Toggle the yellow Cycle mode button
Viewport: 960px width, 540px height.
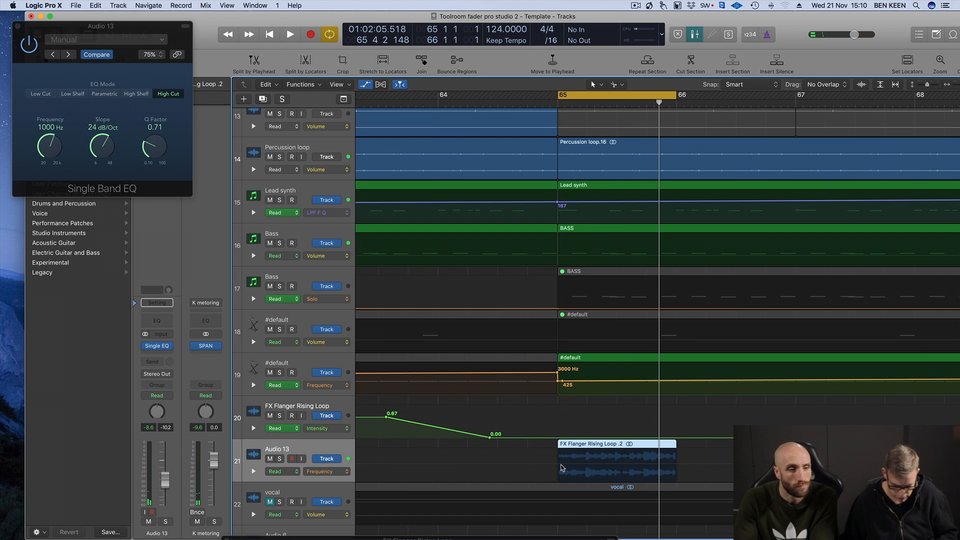click(x=329, y=34)
